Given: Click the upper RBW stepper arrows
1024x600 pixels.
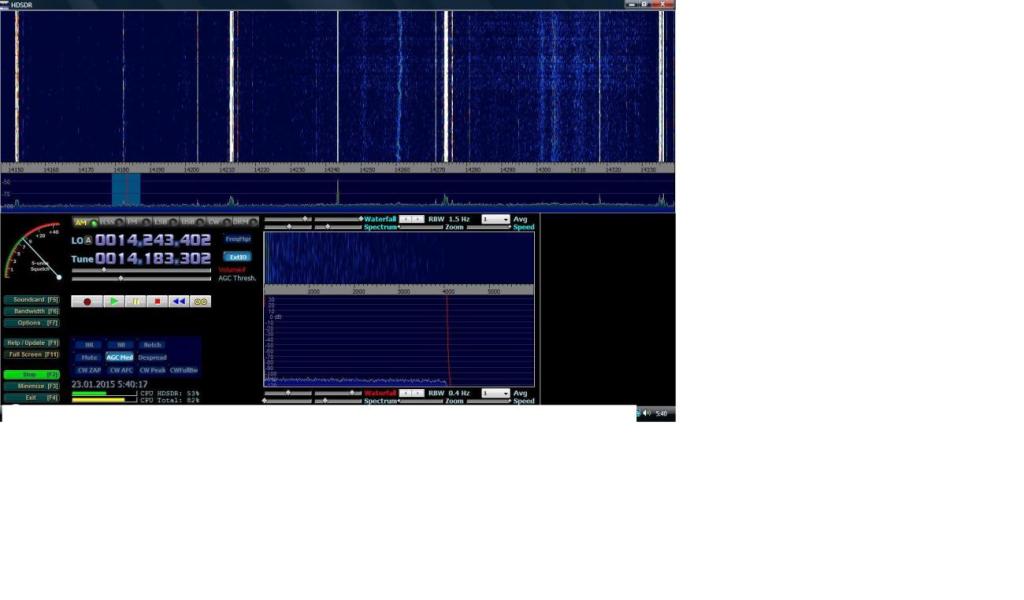Looking at the screenshot, I should tap(411, 219).
